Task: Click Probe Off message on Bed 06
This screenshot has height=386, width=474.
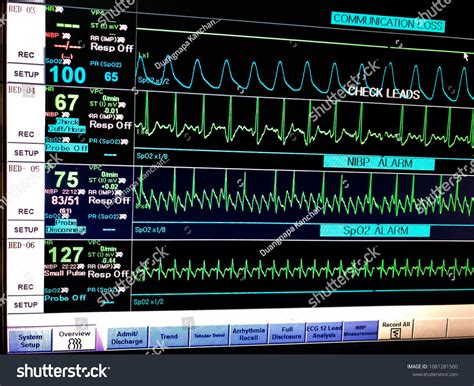Action: [65, 298]
